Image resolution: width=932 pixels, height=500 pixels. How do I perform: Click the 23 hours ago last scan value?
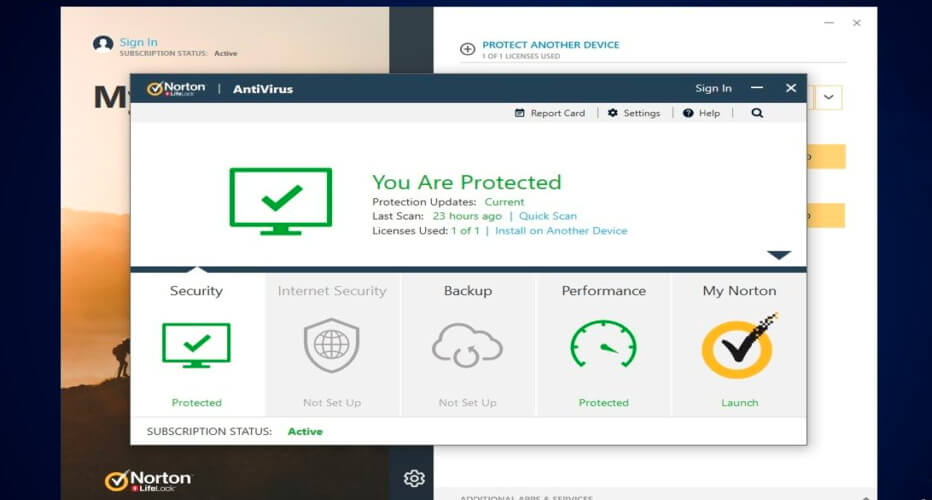(467, 216)
